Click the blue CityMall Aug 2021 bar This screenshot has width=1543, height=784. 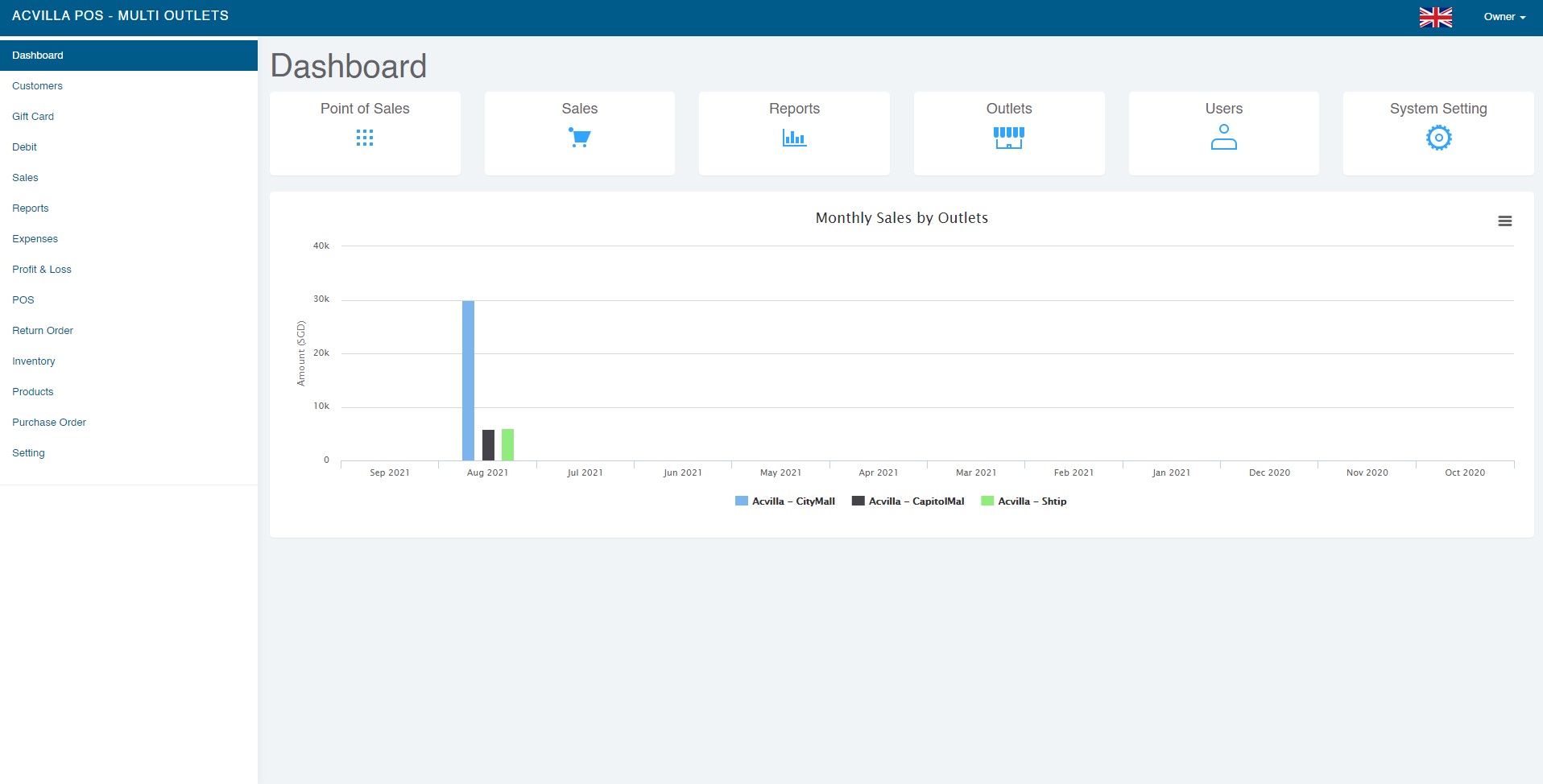(x=468, y=381)
